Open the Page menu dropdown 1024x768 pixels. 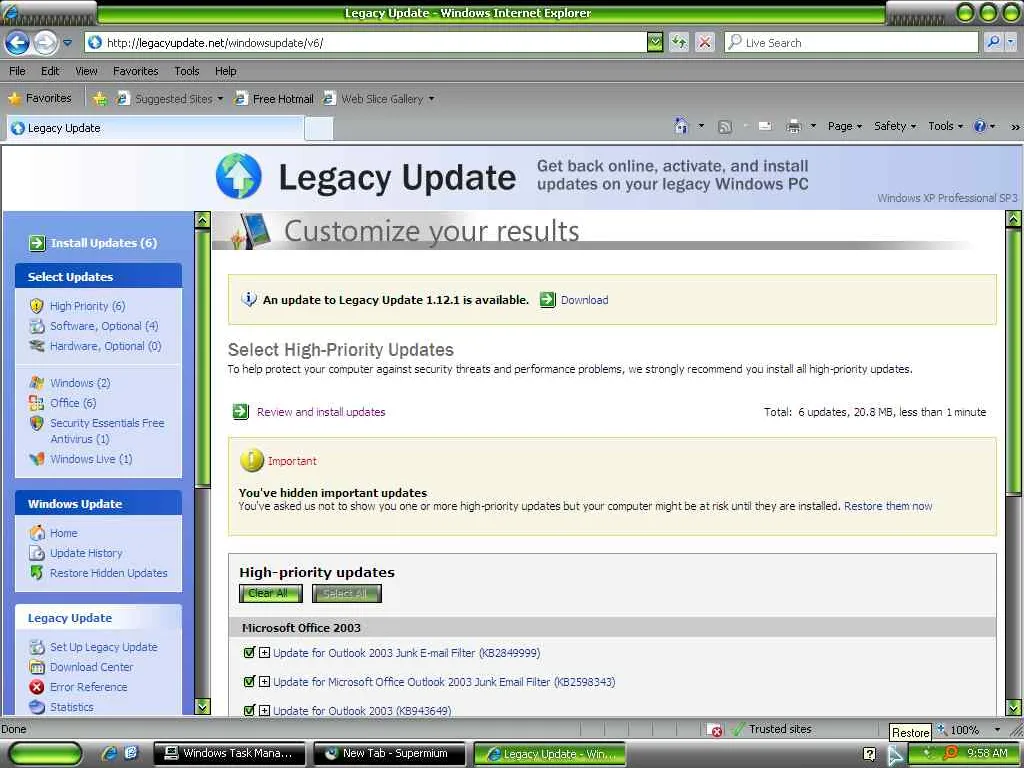[x=844, y=126]
